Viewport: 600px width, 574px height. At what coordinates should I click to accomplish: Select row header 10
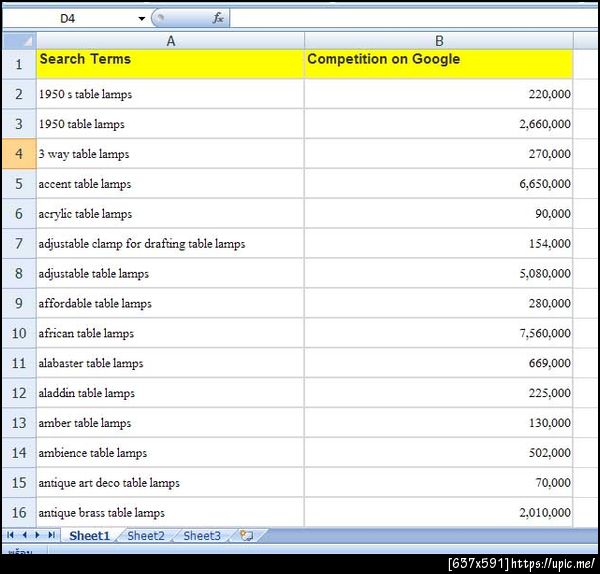pos(19,333)
